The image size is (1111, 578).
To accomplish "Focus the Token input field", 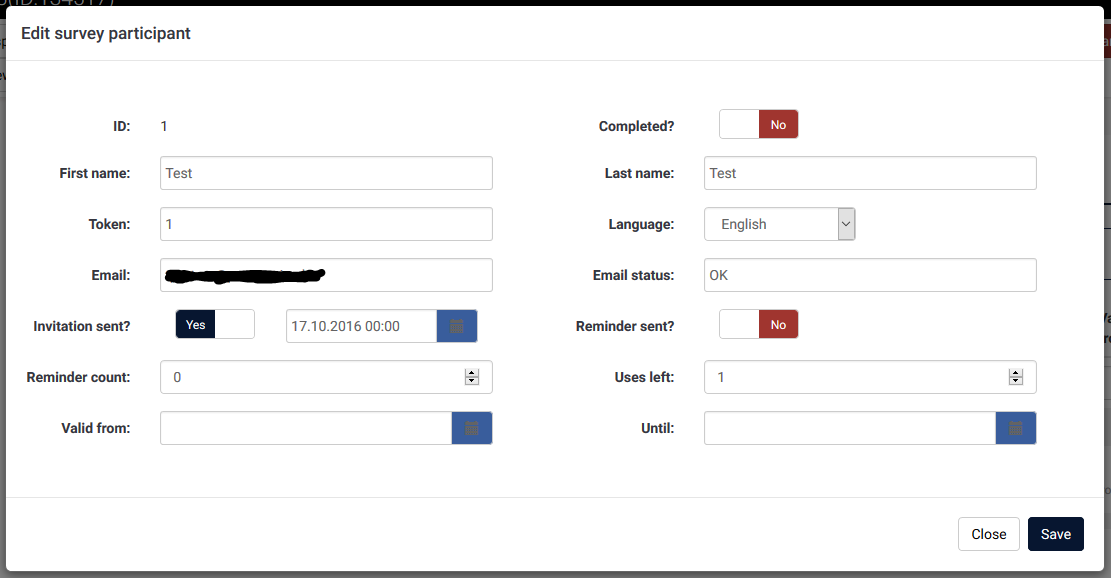I will click(326, 224).
